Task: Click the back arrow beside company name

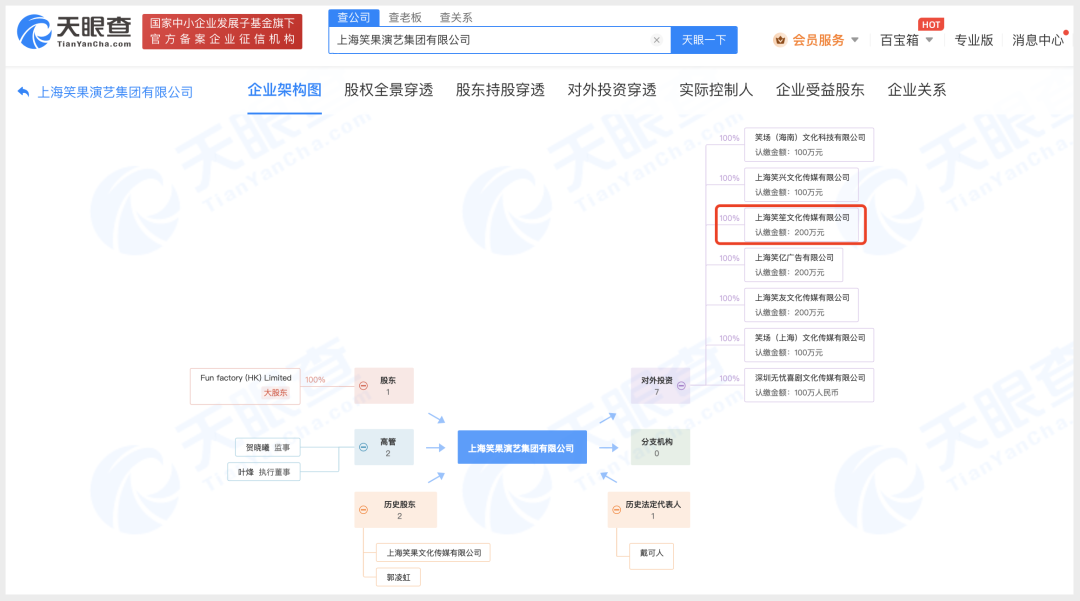Action: tap(23, 92)
